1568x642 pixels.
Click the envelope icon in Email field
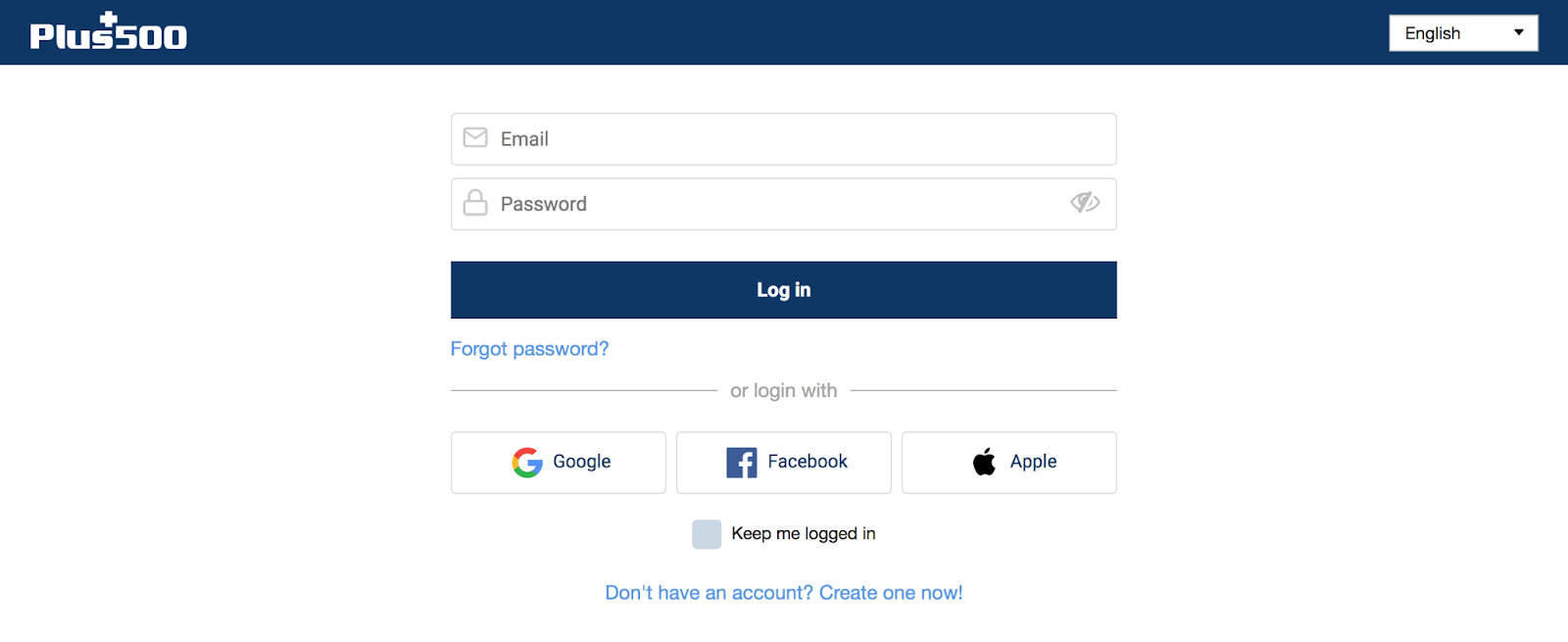click(x=475, y=137)
